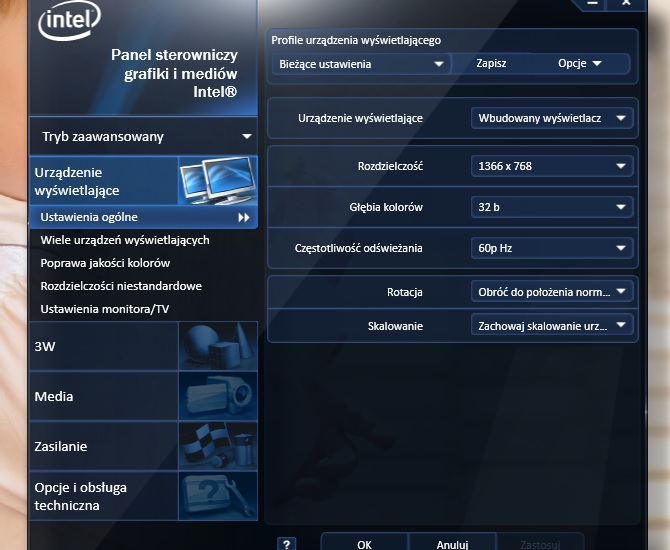This screenshot has width=670, height=550.
Task: Open the 1366 x 768 resolution dropdown
Action: [x=552, y=166]
